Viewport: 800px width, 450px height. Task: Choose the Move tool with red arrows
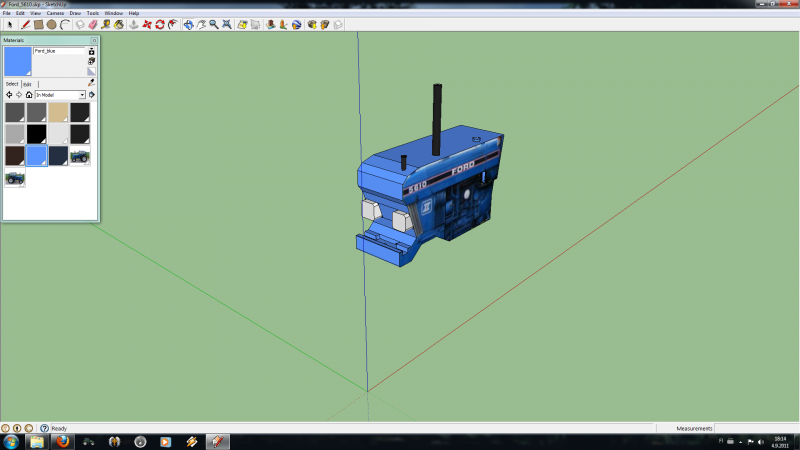point(147,24)
